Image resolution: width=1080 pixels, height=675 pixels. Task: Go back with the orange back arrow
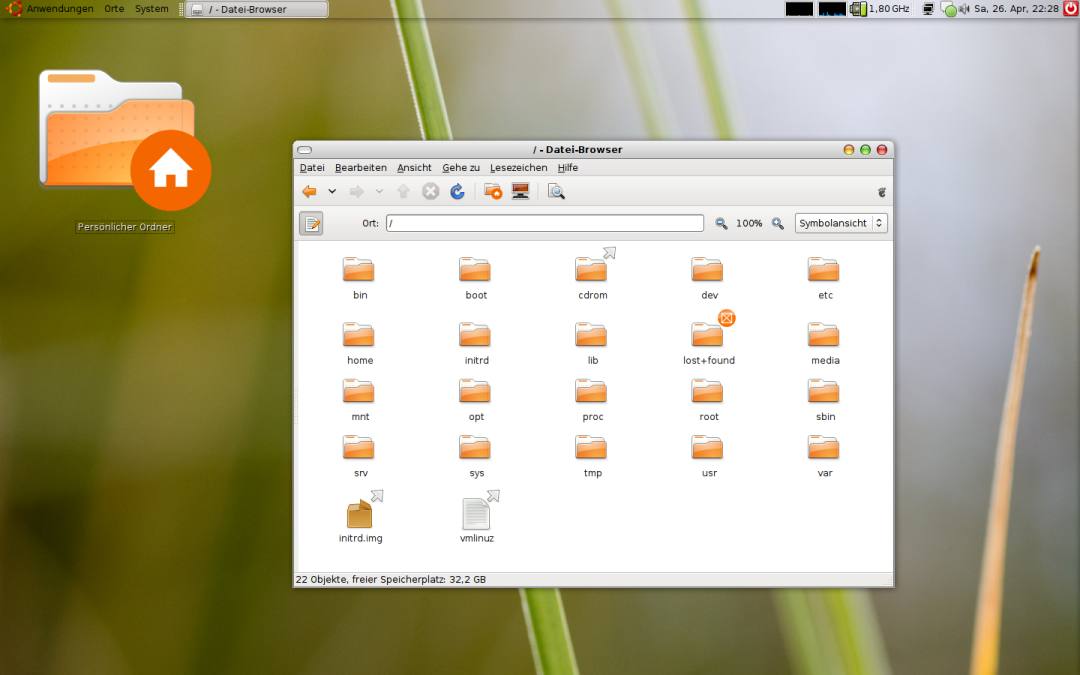click(309, 191)
